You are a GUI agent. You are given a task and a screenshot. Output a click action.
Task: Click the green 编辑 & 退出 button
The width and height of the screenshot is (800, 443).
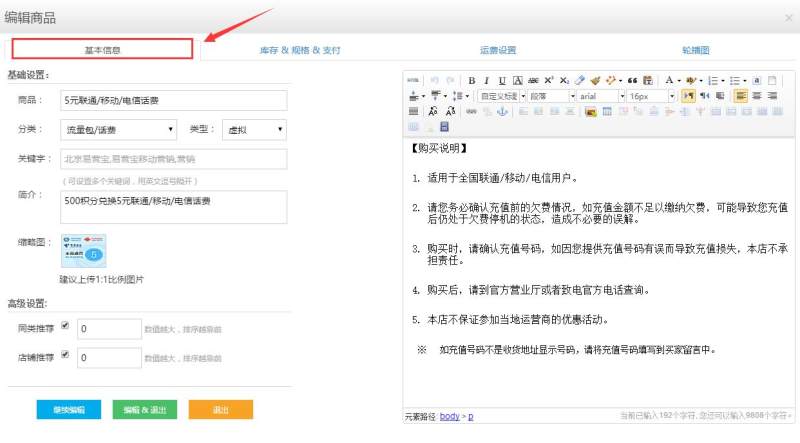(x=145, y=410)
